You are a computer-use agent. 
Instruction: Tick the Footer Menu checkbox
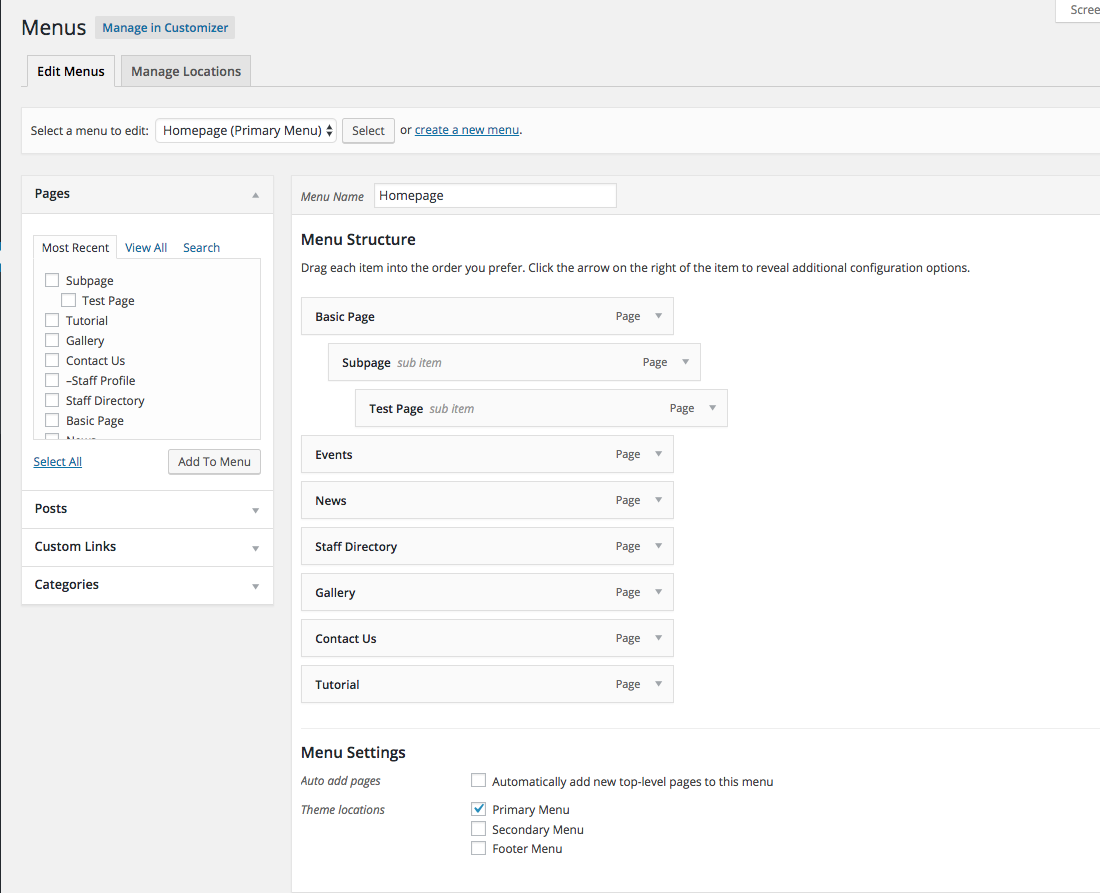[x=479, y=848]
